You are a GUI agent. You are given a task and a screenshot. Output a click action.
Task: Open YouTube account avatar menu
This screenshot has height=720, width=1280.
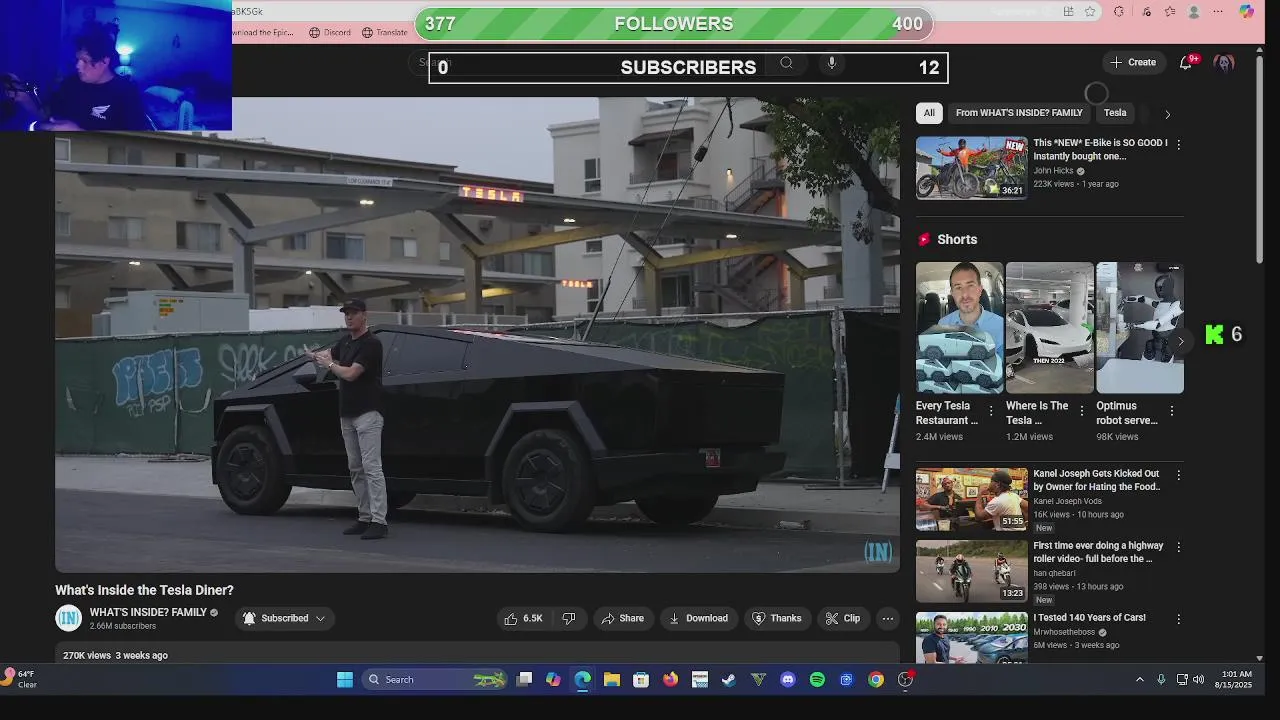1224,62
